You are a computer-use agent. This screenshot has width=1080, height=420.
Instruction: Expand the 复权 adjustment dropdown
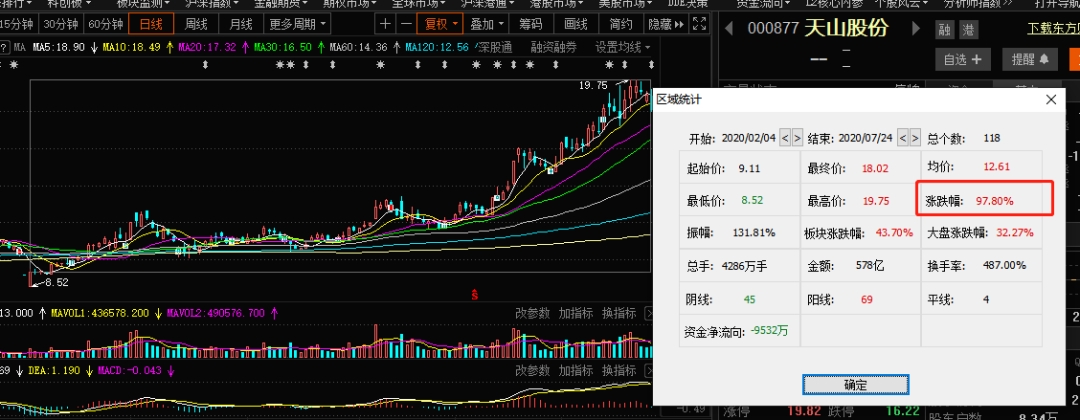pos(441,24)
